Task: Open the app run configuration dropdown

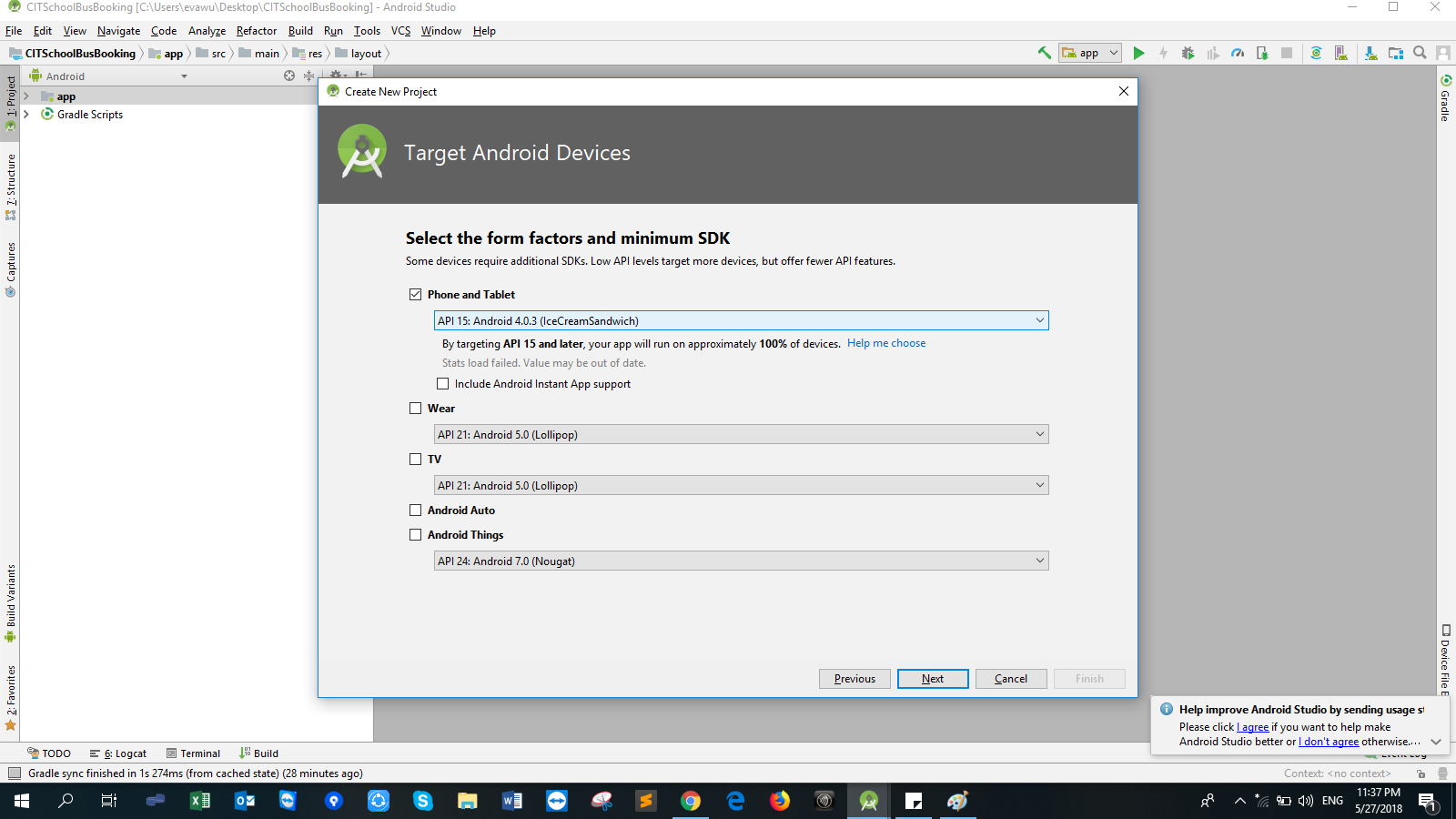Action: click(1090, 53)
